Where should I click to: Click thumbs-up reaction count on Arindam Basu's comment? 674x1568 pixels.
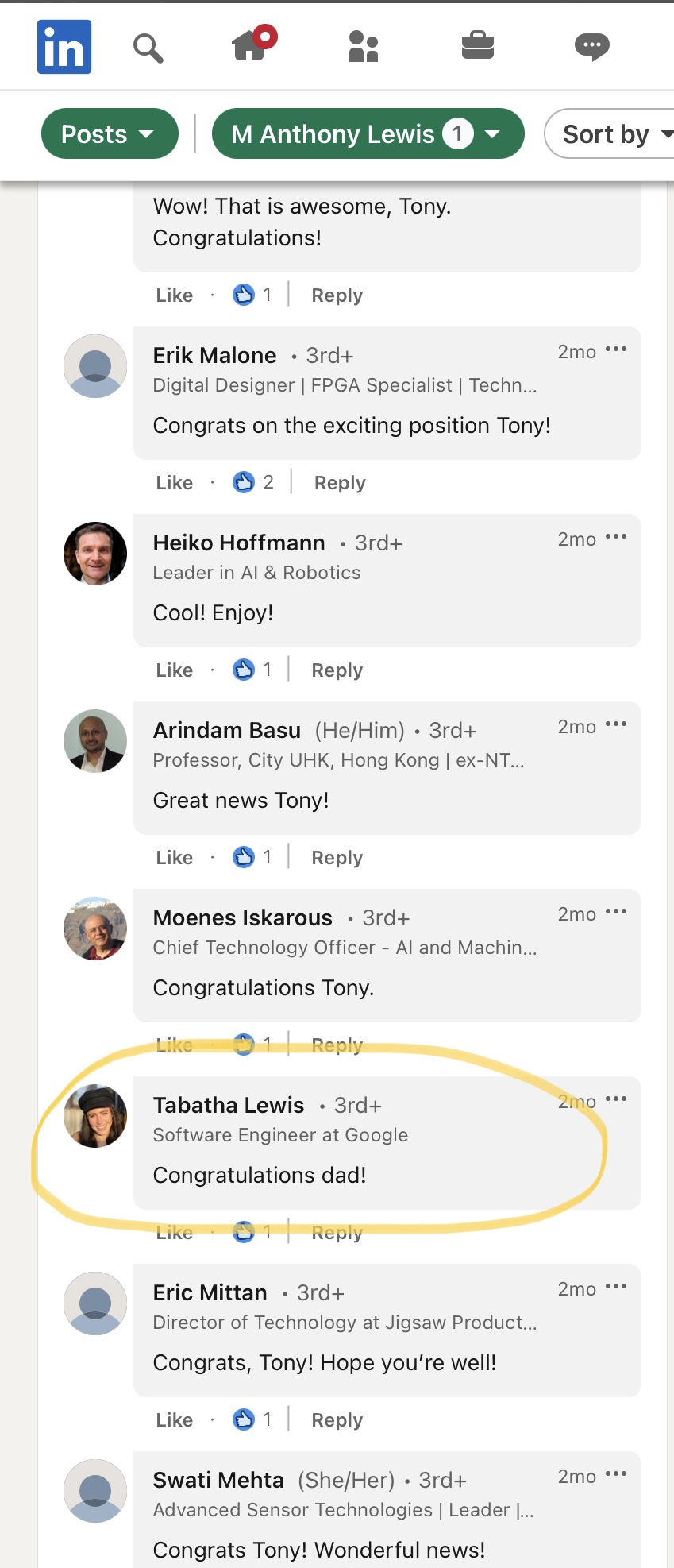(252, 857)
